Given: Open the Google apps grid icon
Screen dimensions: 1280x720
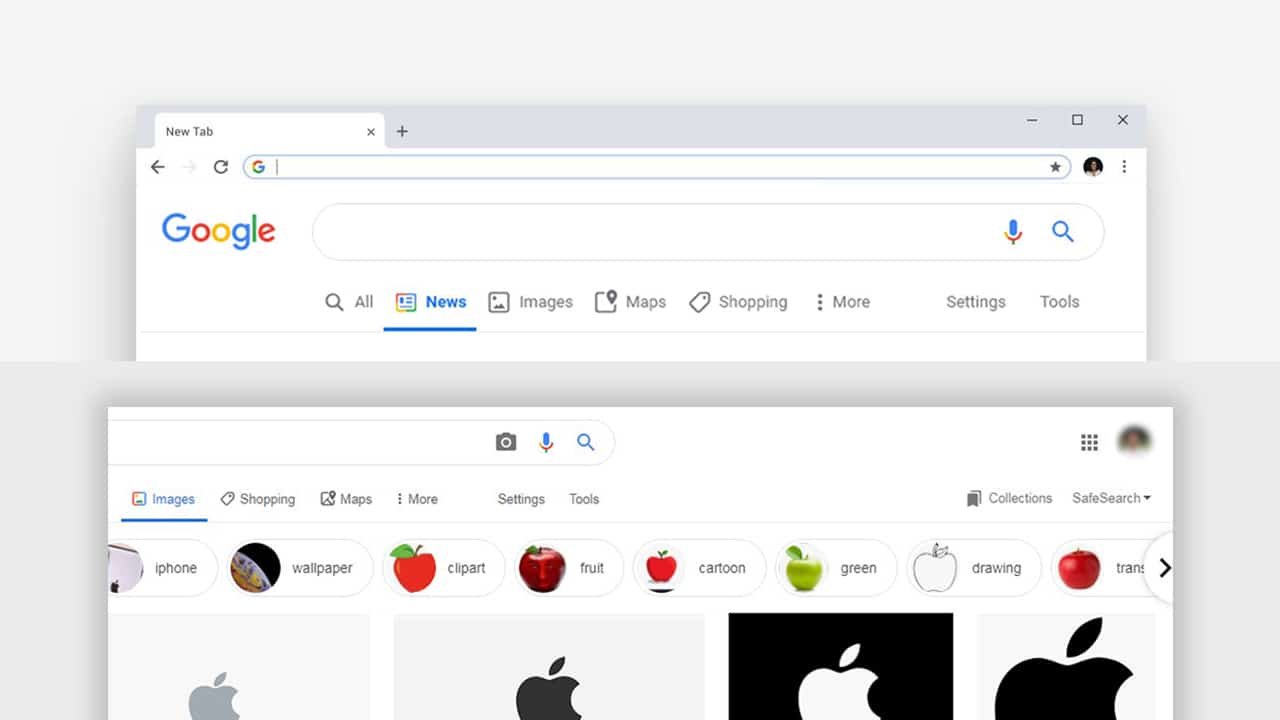Looking at the screenshot, I should click(x=1090, y=442).
